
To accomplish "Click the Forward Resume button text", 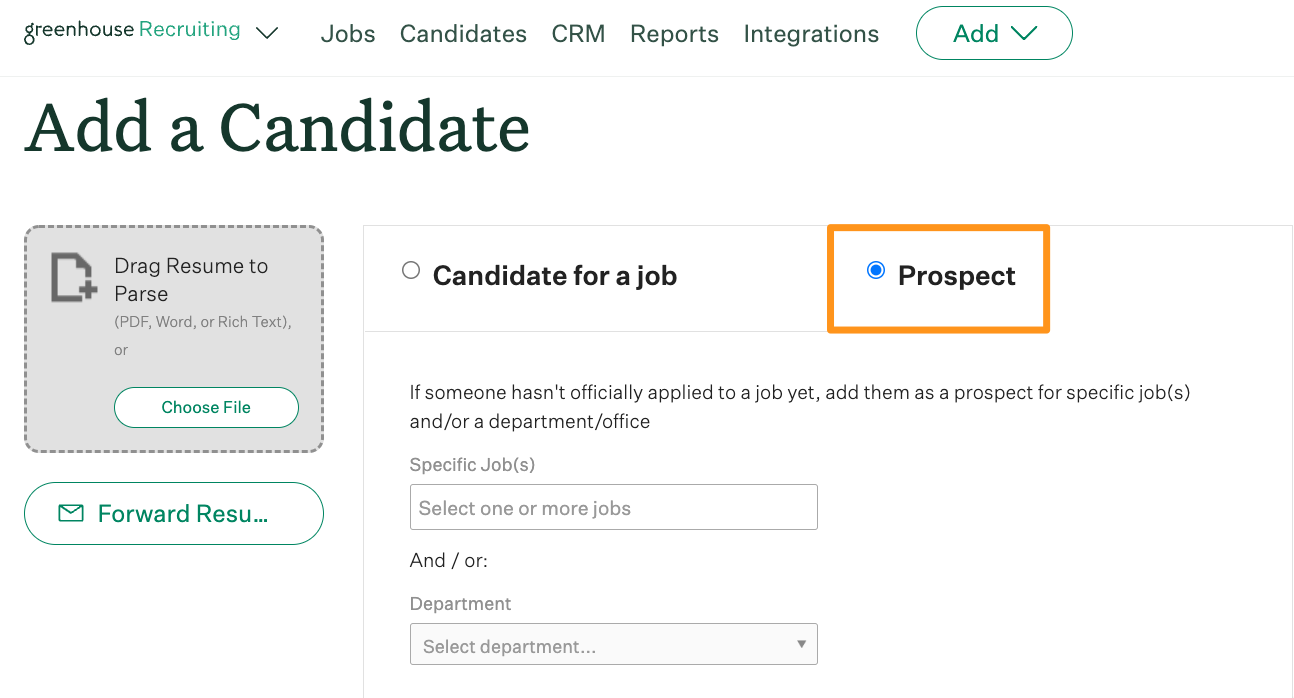I will (183, 514).
